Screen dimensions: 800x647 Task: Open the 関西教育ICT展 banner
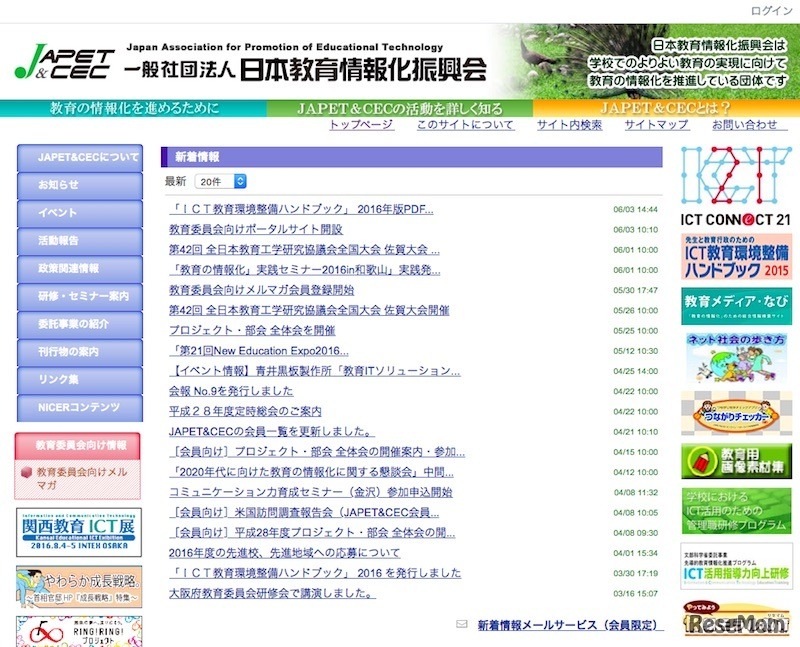79,532
